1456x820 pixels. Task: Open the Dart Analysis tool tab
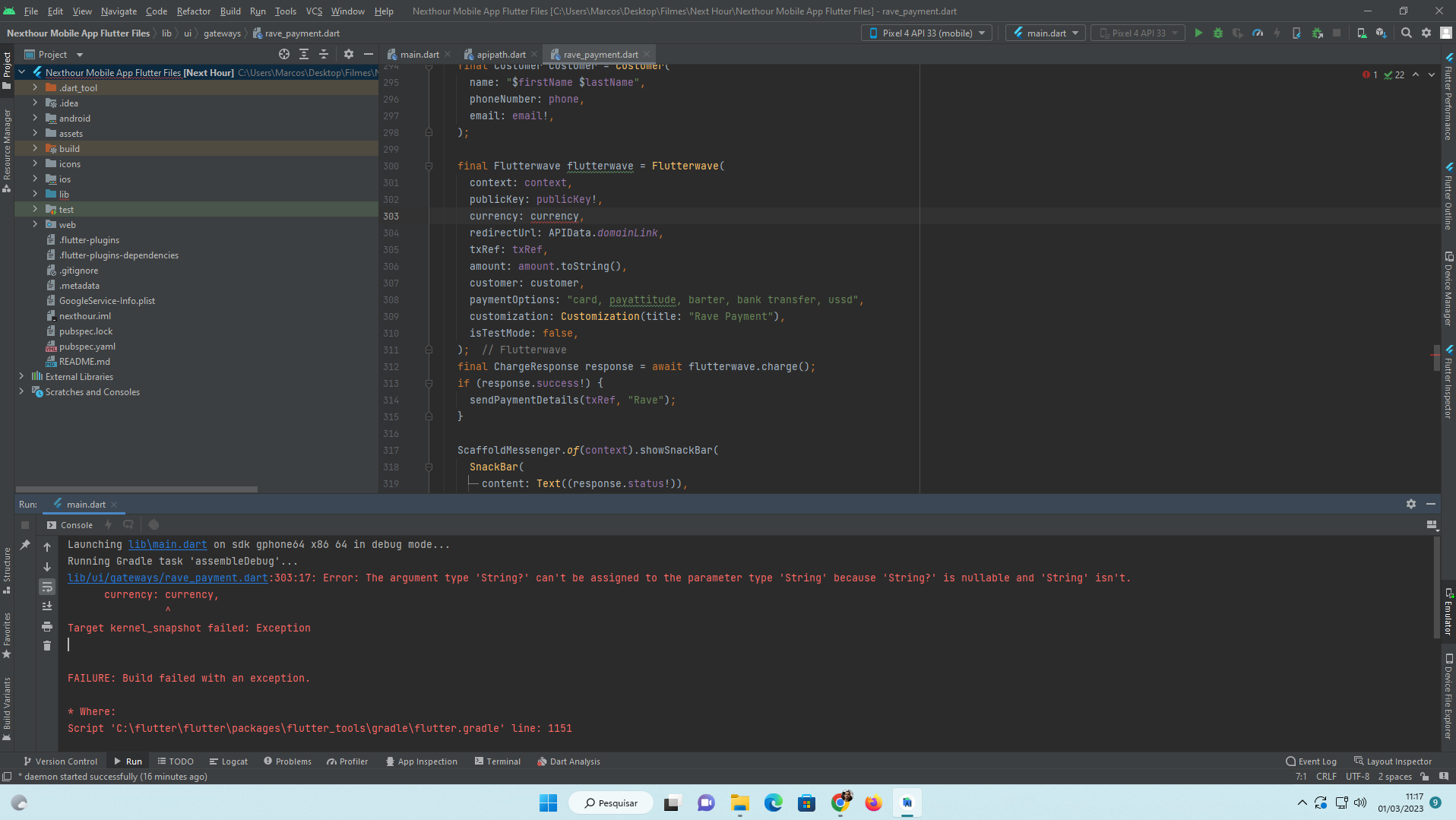pos(568,761)
